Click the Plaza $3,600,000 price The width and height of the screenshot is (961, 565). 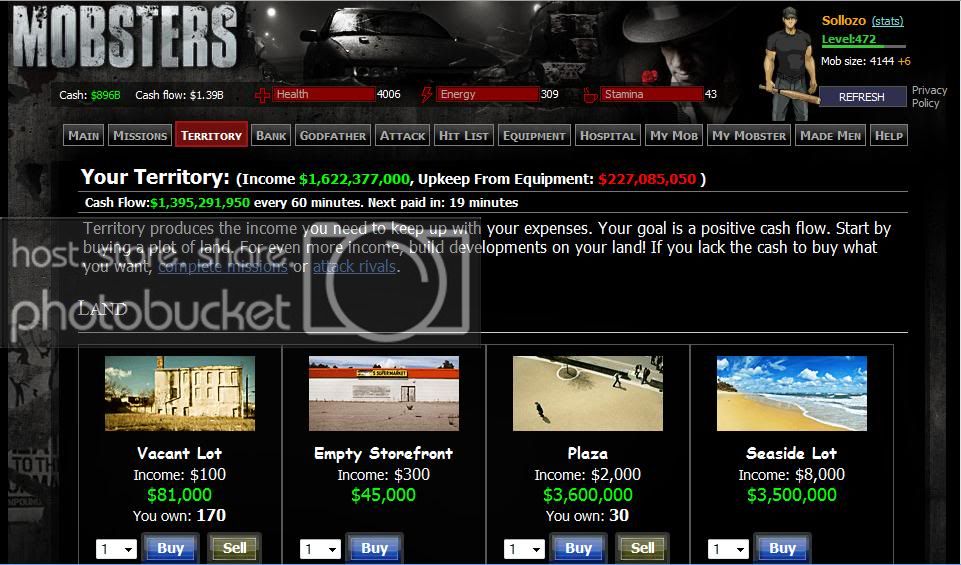(x=588, y=495)
